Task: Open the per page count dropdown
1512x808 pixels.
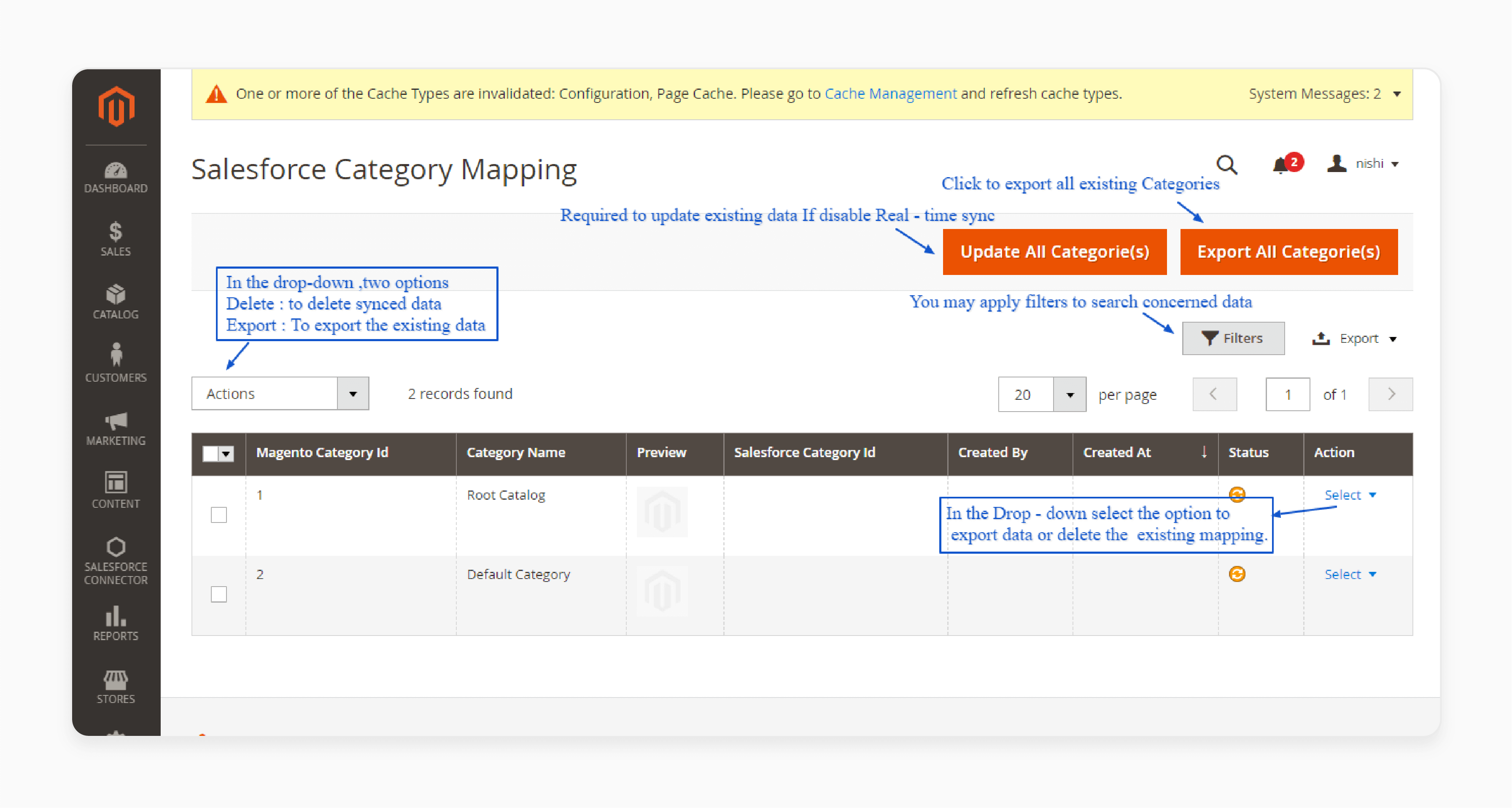Action: pos(1042,394)
